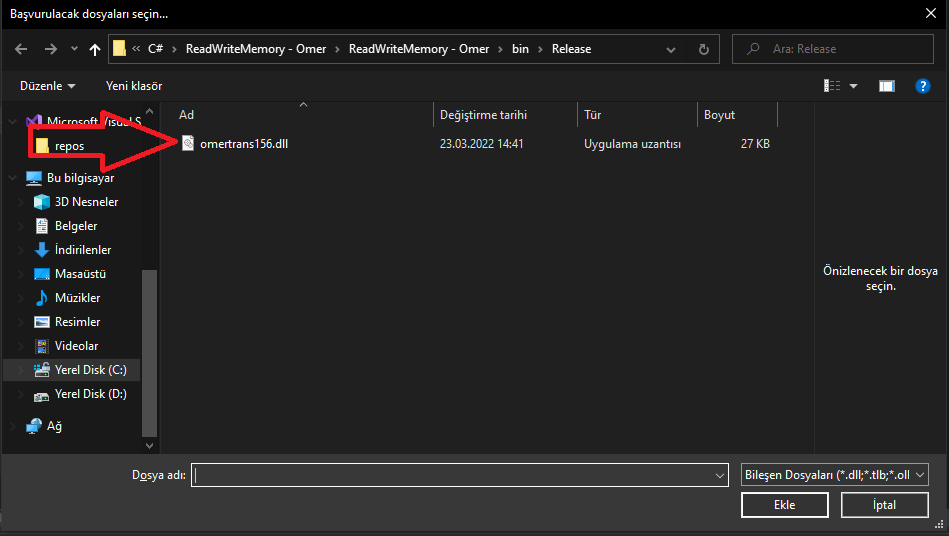Open the Dosya adı dropdown arrow

[x=720, y=476]
